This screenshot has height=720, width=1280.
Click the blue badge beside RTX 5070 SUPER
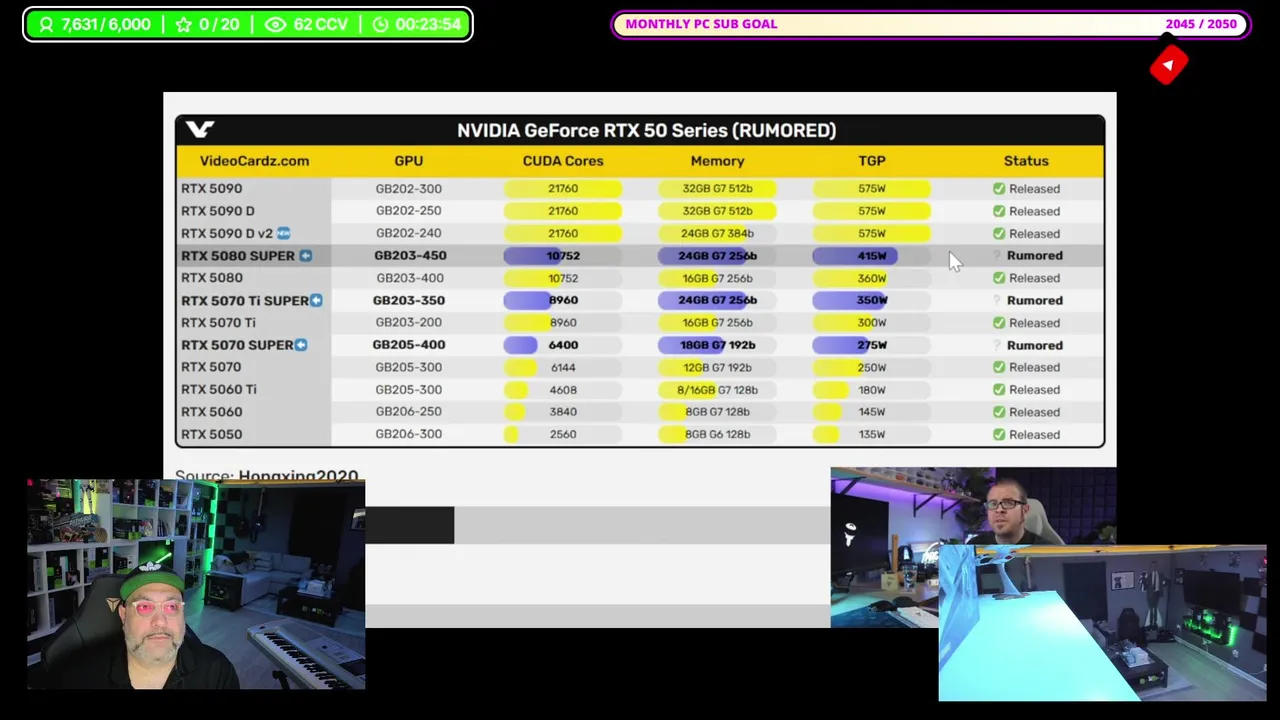[x=301, y=345]
